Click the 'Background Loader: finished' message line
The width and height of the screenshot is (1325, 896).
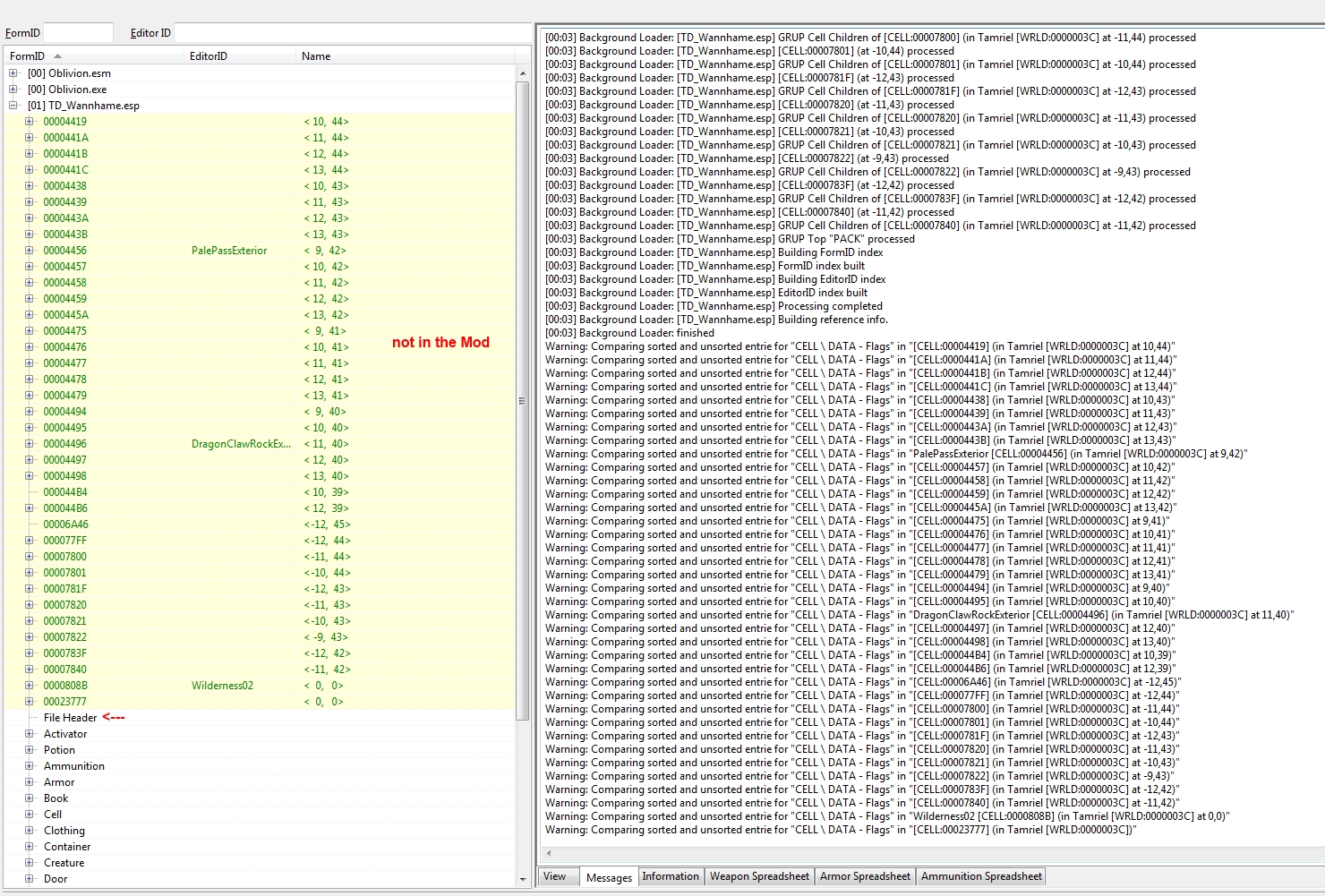coord(629,333)
